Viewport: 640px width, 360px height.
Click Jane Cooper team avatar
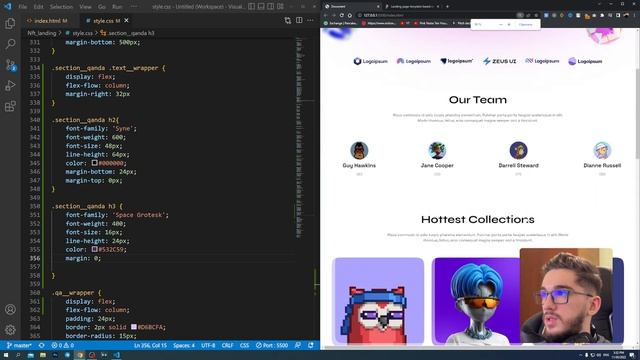(x=437, y=150)
